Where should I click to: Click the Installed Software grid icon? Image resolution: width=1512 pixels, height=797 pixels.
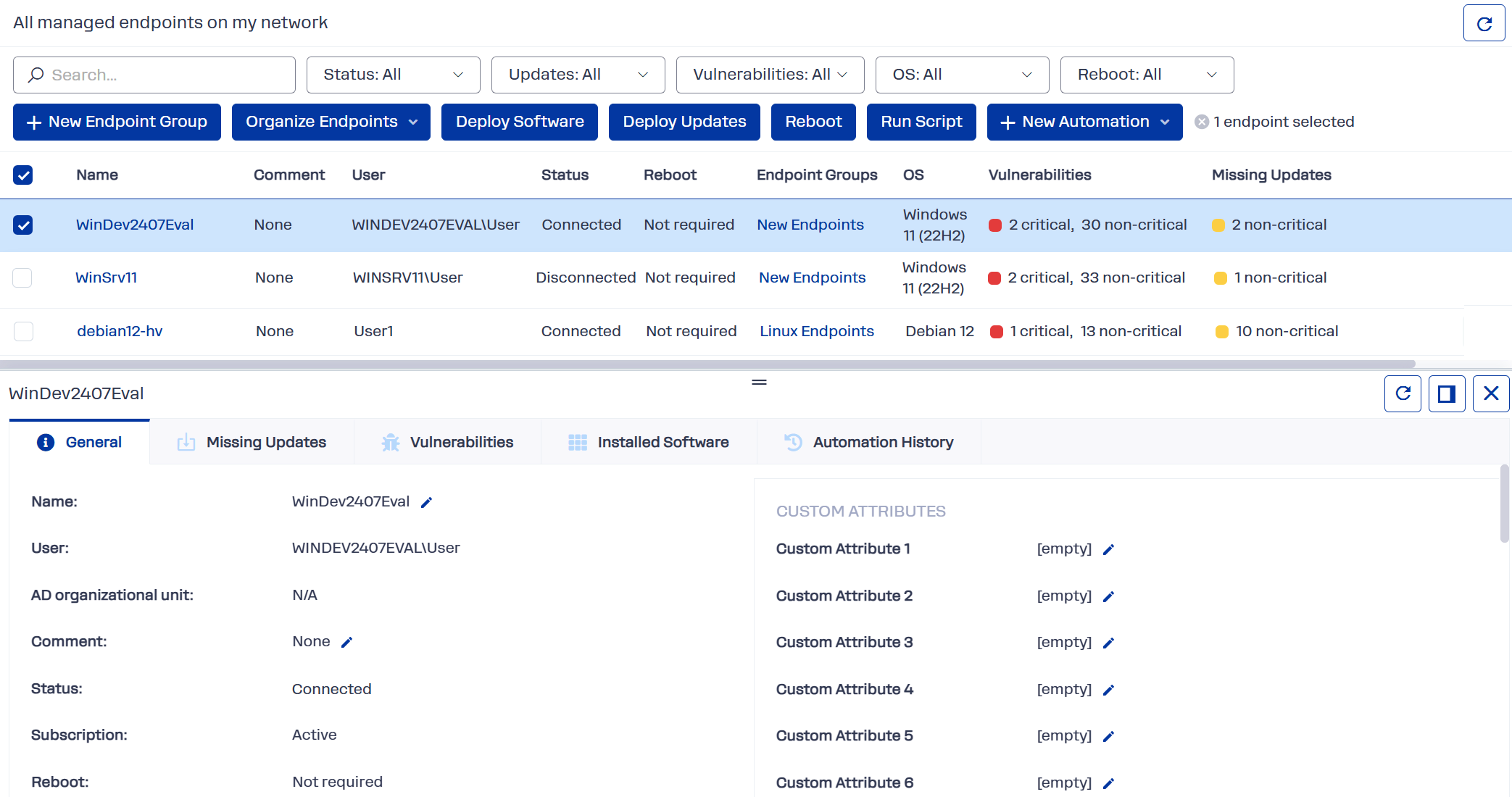click(x=578, y=442)
